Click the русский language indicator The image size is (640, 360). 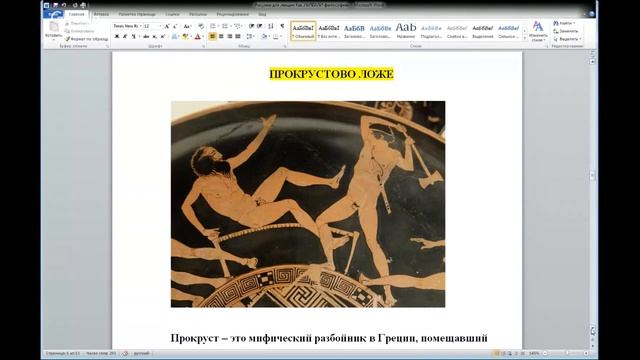point(141,353)
